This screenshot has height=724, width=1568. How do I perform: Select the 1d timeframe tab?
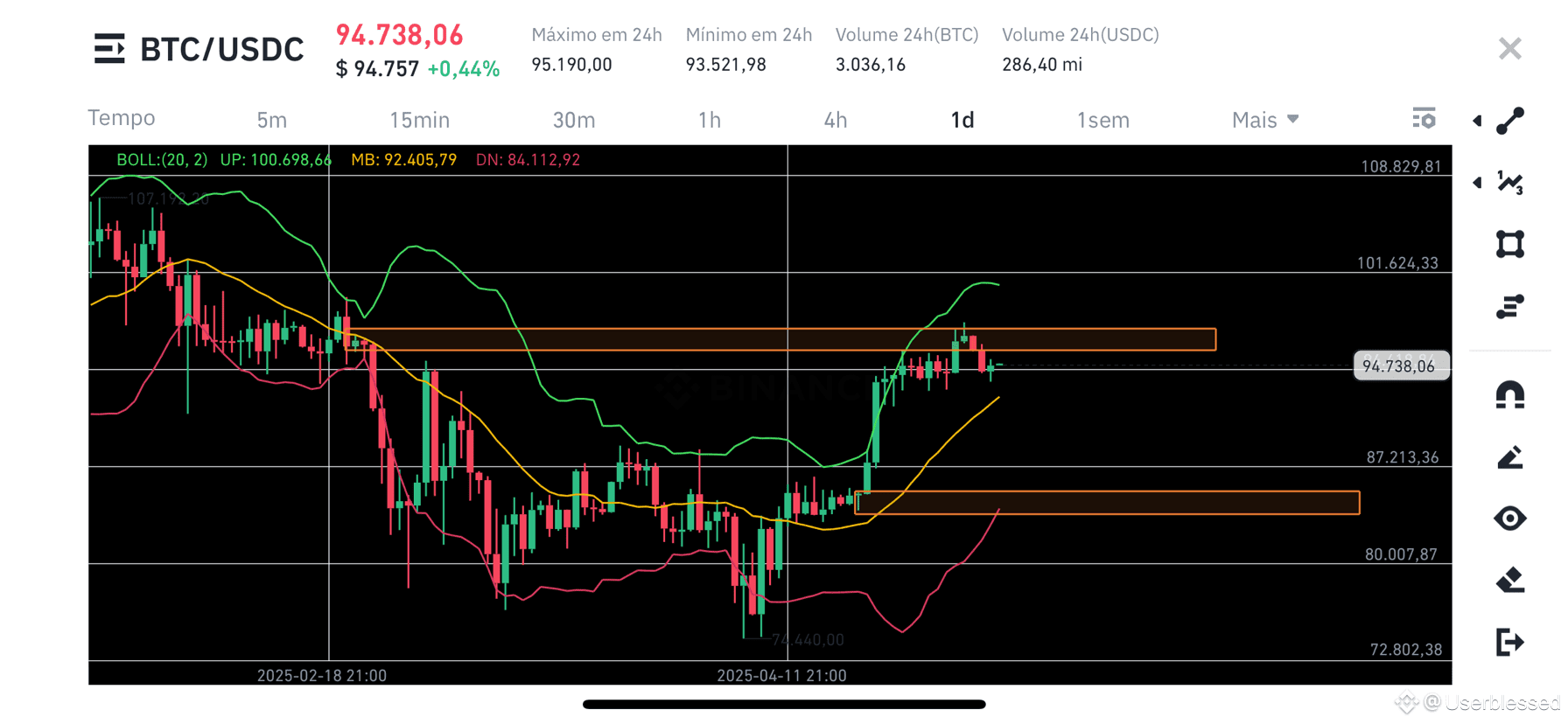(962, 120)
